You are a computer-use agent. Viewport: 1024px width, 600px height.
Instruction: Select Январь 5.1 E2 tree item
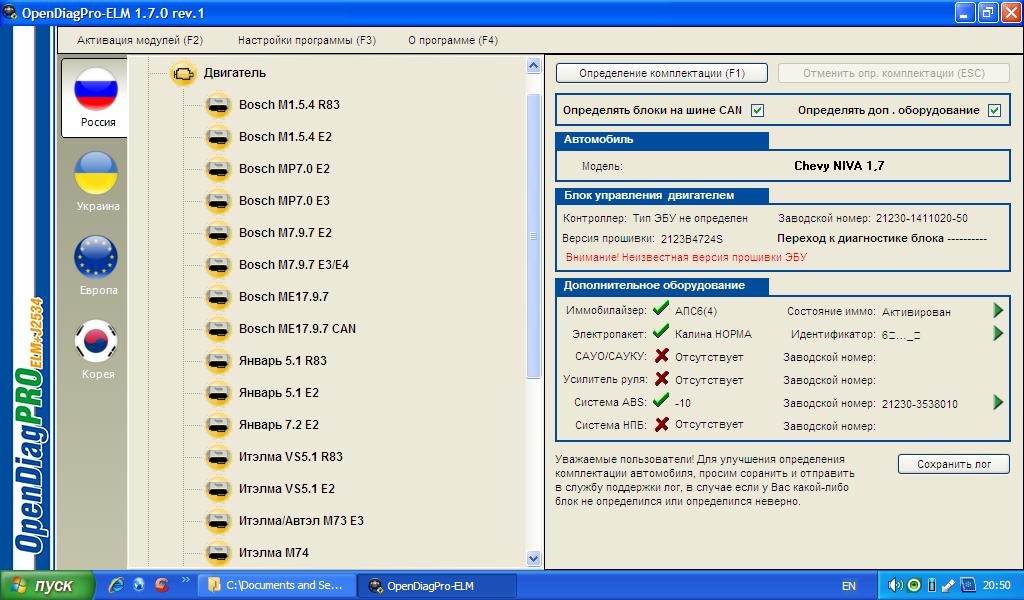coord(279,393)
